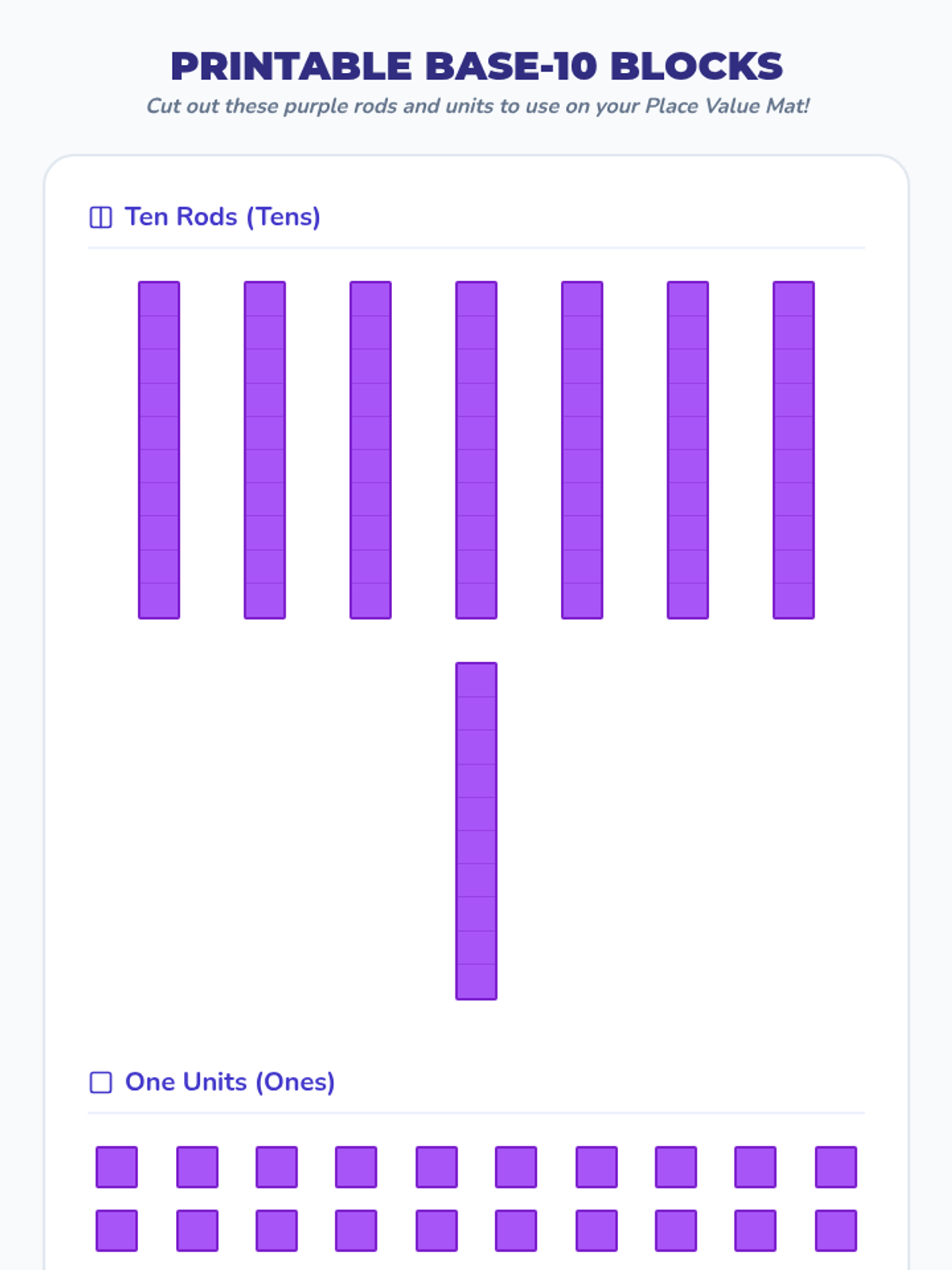952x1270 pixels.
Task: Click the last unit square in top row
Action: [835, 1167]
